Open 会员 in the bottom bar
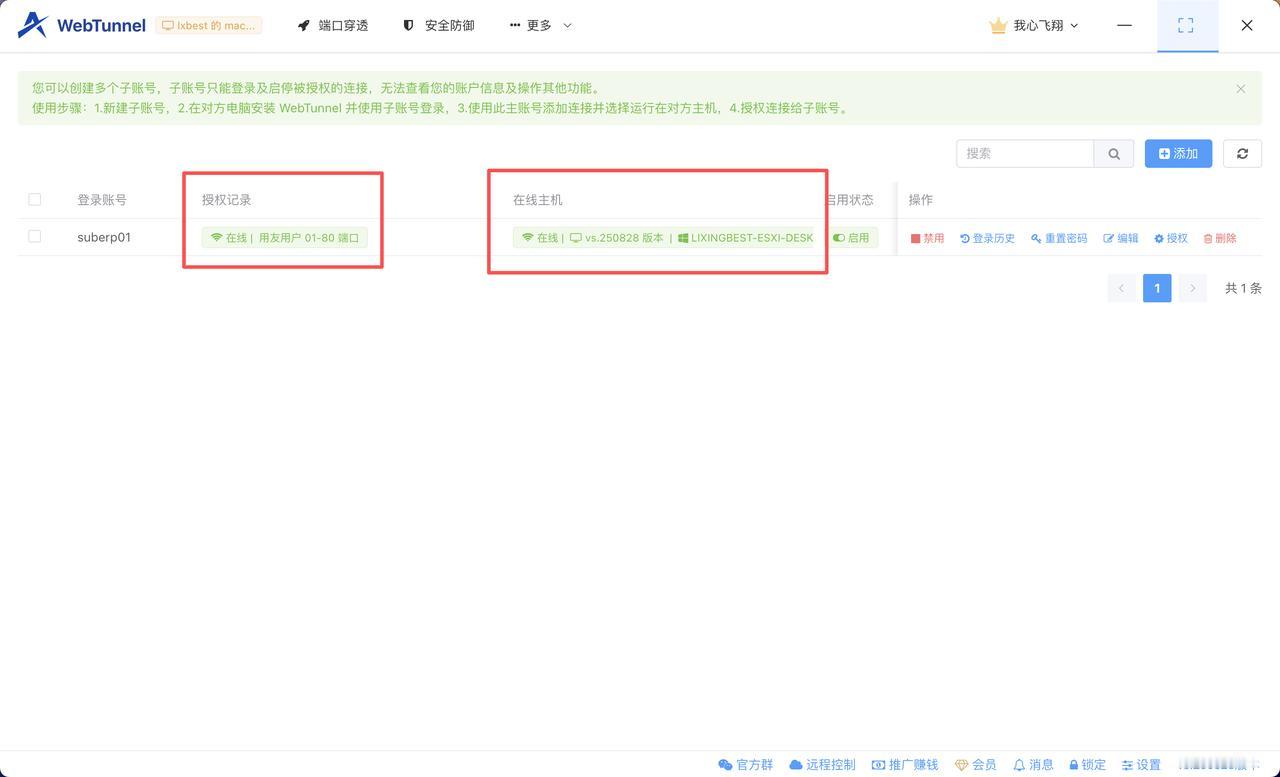1280x777 pixels. tap(975, 765)
